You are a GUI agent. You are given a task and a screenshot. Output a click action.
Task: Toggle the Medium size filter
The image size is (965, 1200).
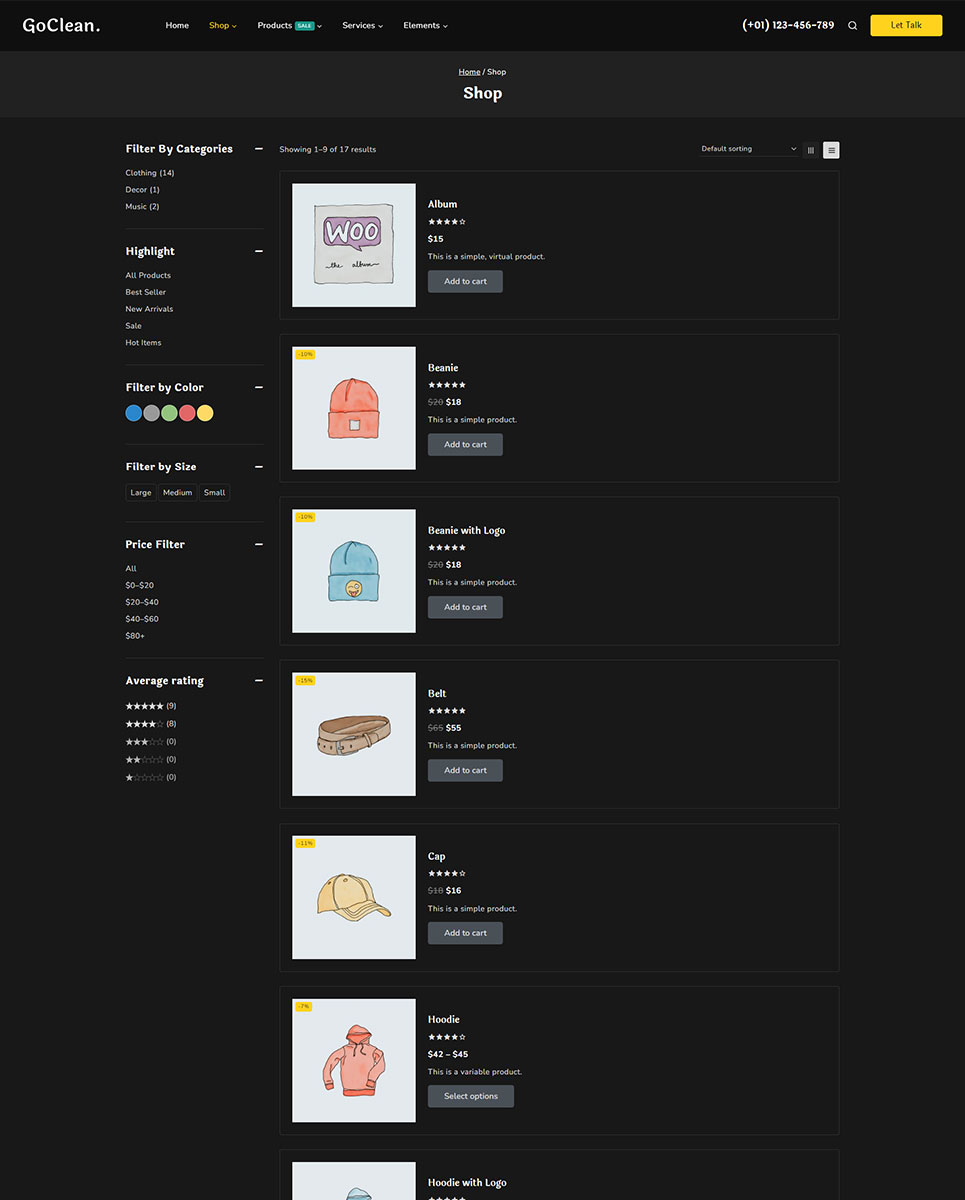pos(177,492)
